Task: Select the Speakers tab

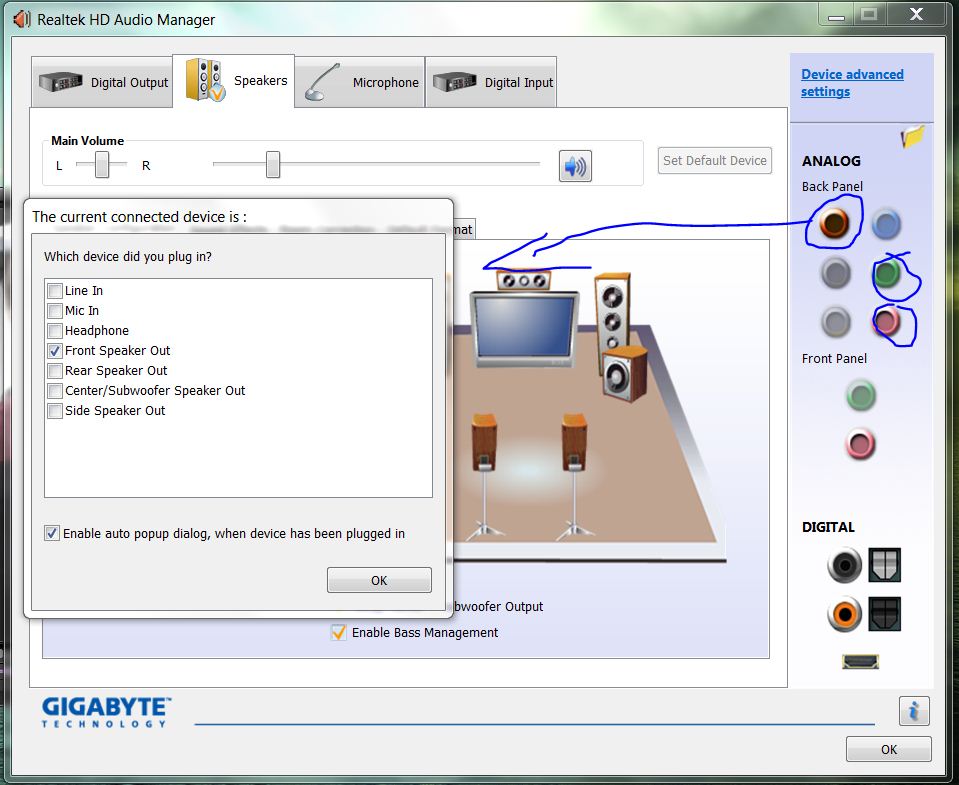Action: pos(234,81)
